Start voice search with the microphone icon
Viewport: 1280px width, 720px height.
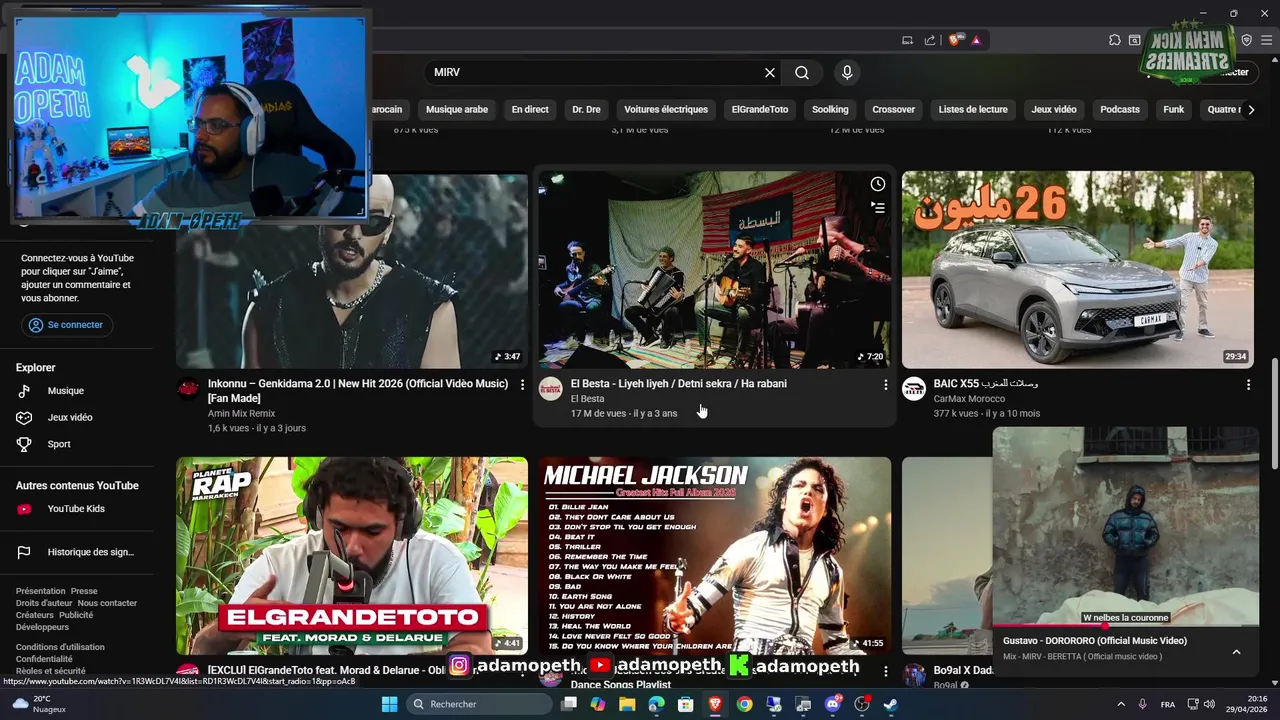click(847, 72)
